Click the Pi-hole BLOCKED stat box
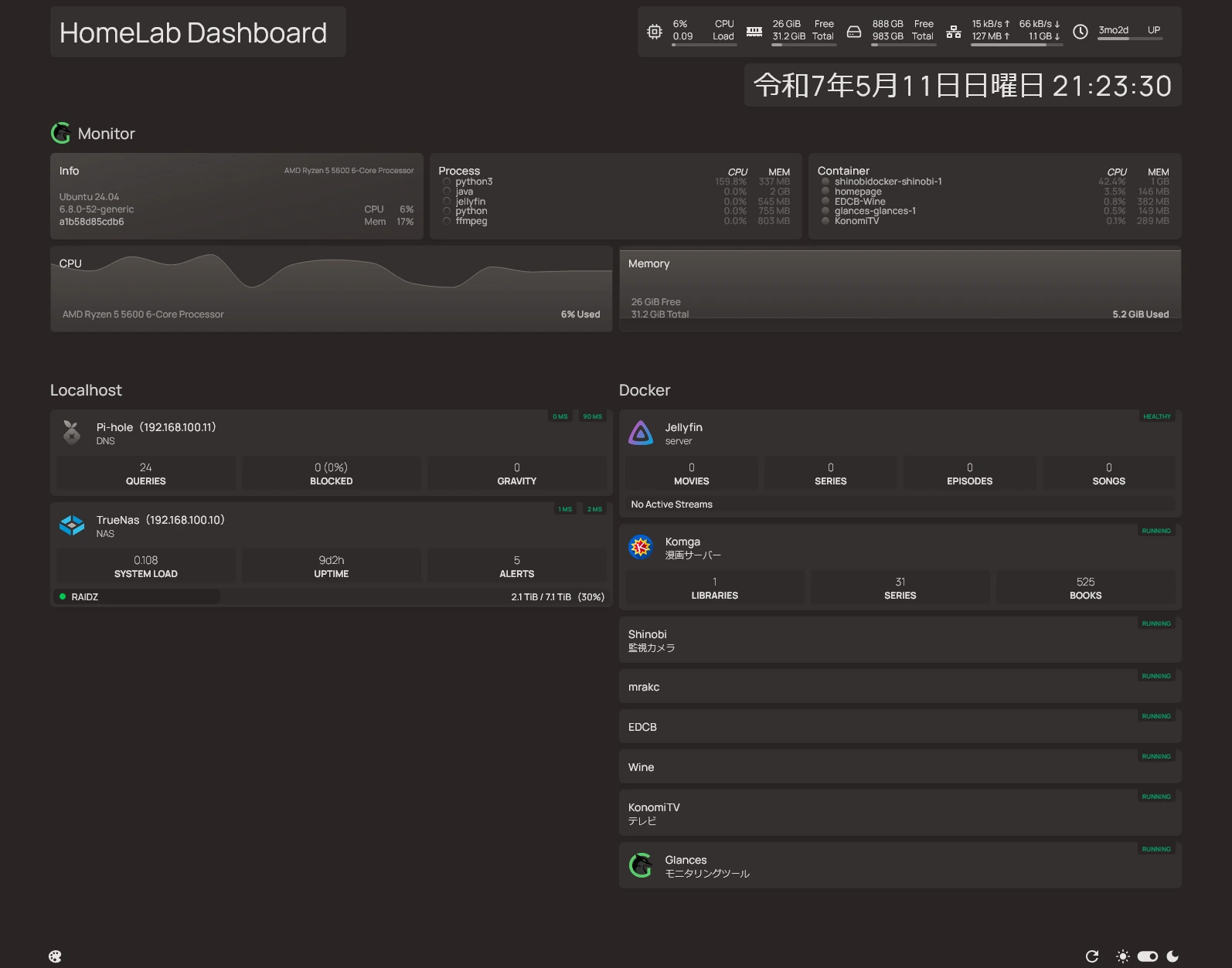1232x968 pixels. [332, 474]
